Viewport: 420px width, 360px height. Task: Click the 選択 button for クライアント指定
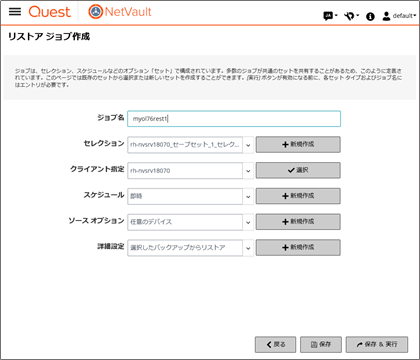click(x=298, y=170)
